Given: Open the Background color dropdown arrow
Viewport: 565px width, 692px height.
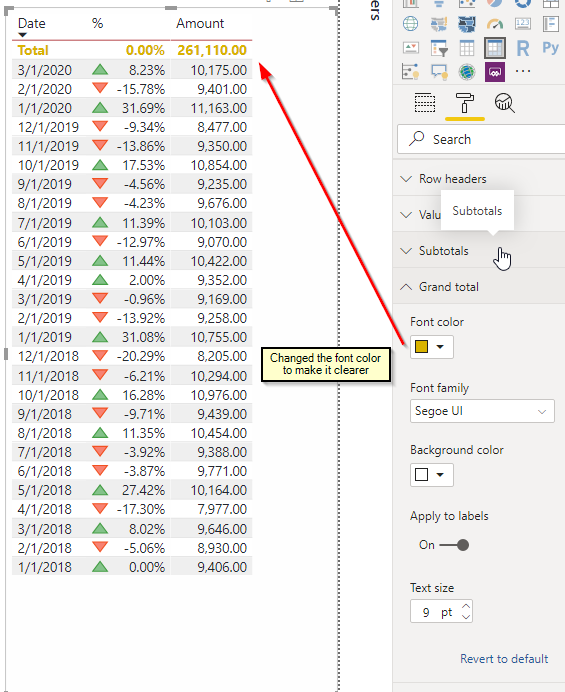Looking at the screenshot, I should (440, 474).
